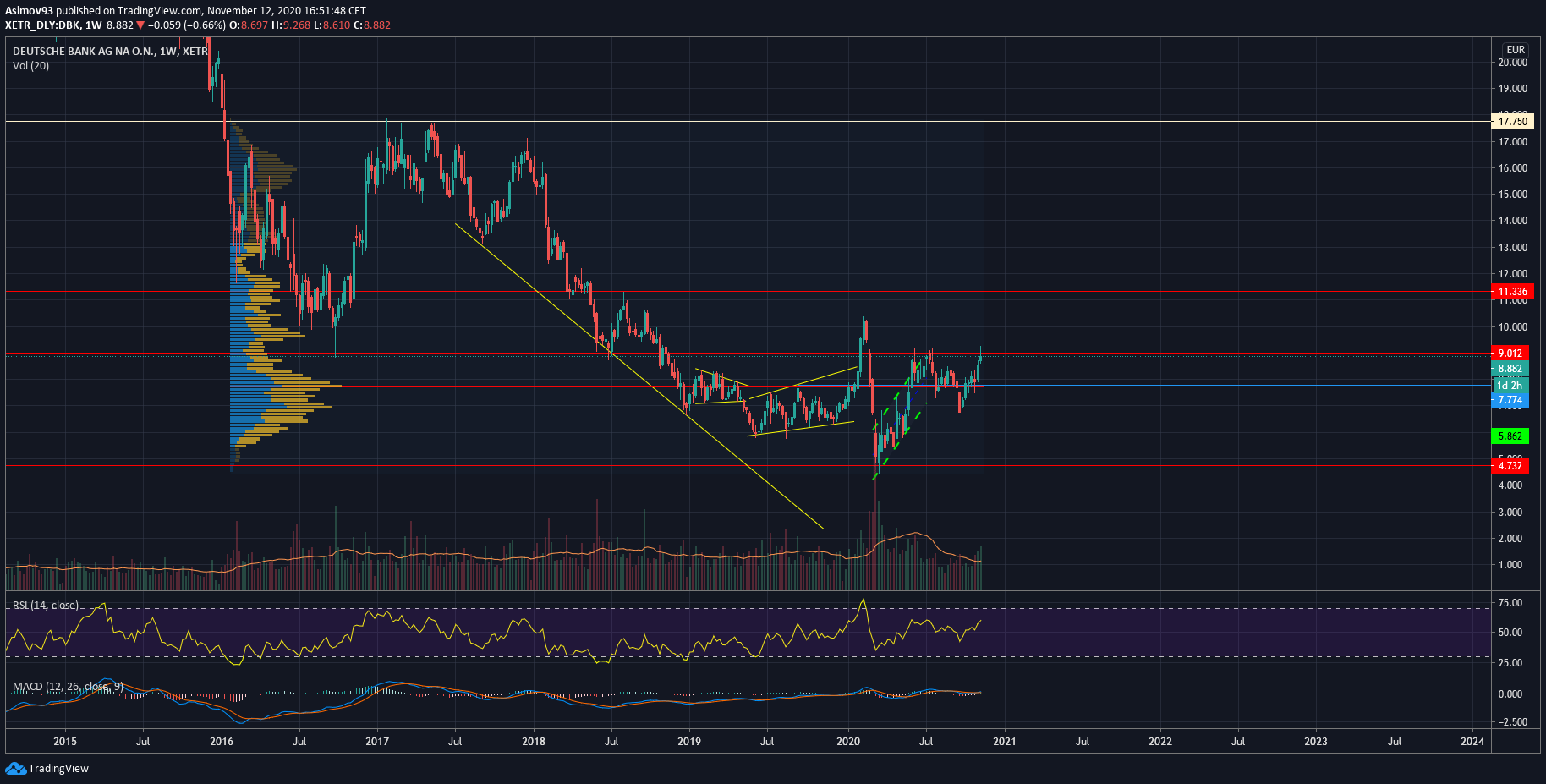
Task: Select the 7.774 blue price label
Action: [1510, 400]
